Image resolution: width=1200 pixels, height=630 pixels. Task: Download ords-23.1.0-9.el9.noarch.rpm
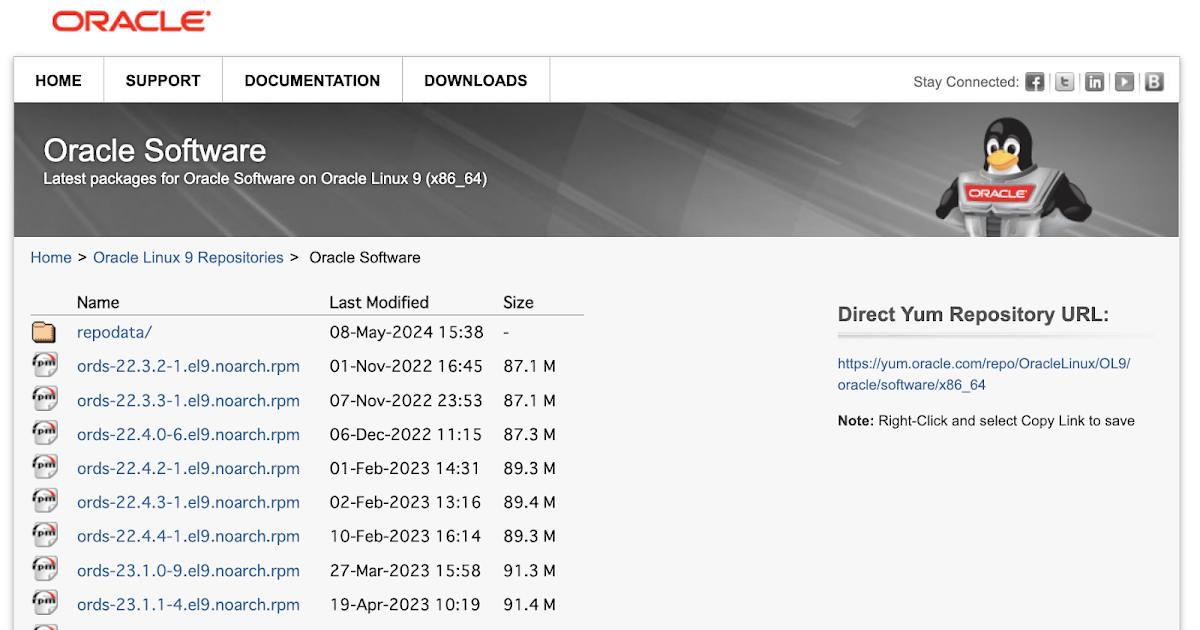pyautogui.click(x=188, y=571)
